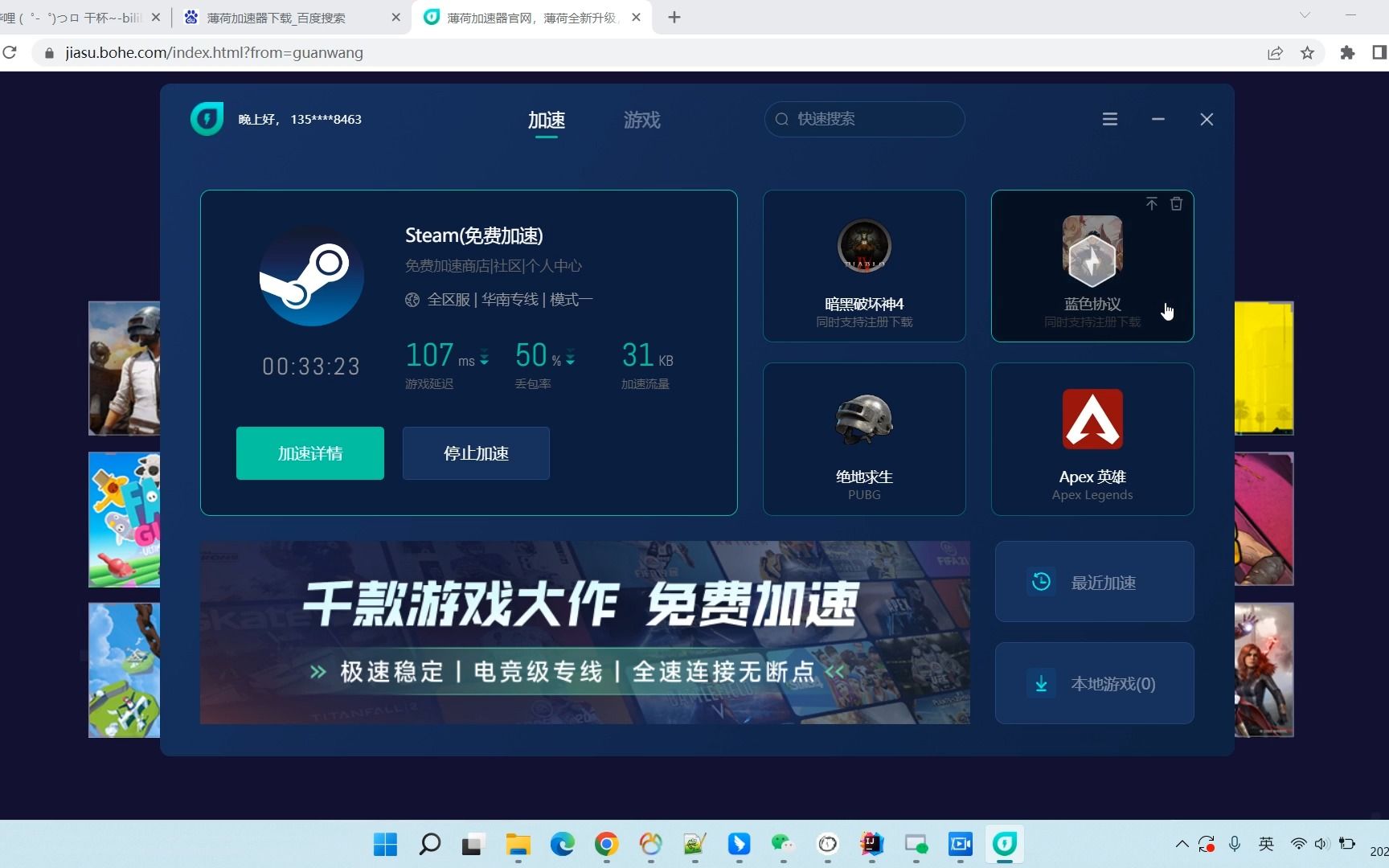Switch to the 加速 tab

click(x=547, y=120)
